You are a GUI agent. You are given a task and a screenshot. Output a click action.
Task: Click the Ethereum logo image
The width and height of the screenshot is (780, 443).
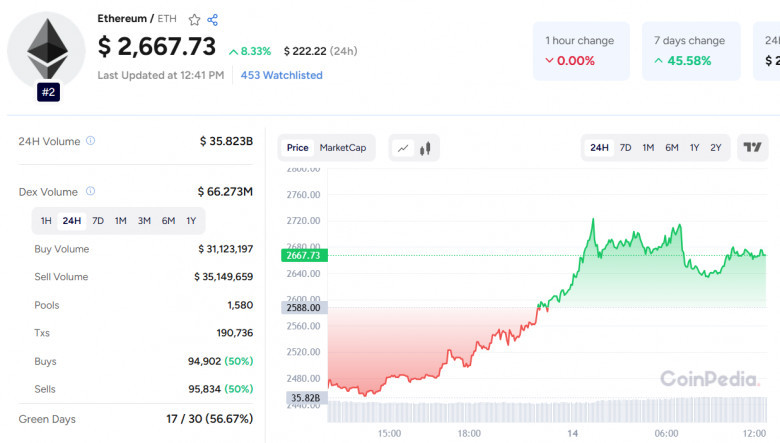coord(47,49)
